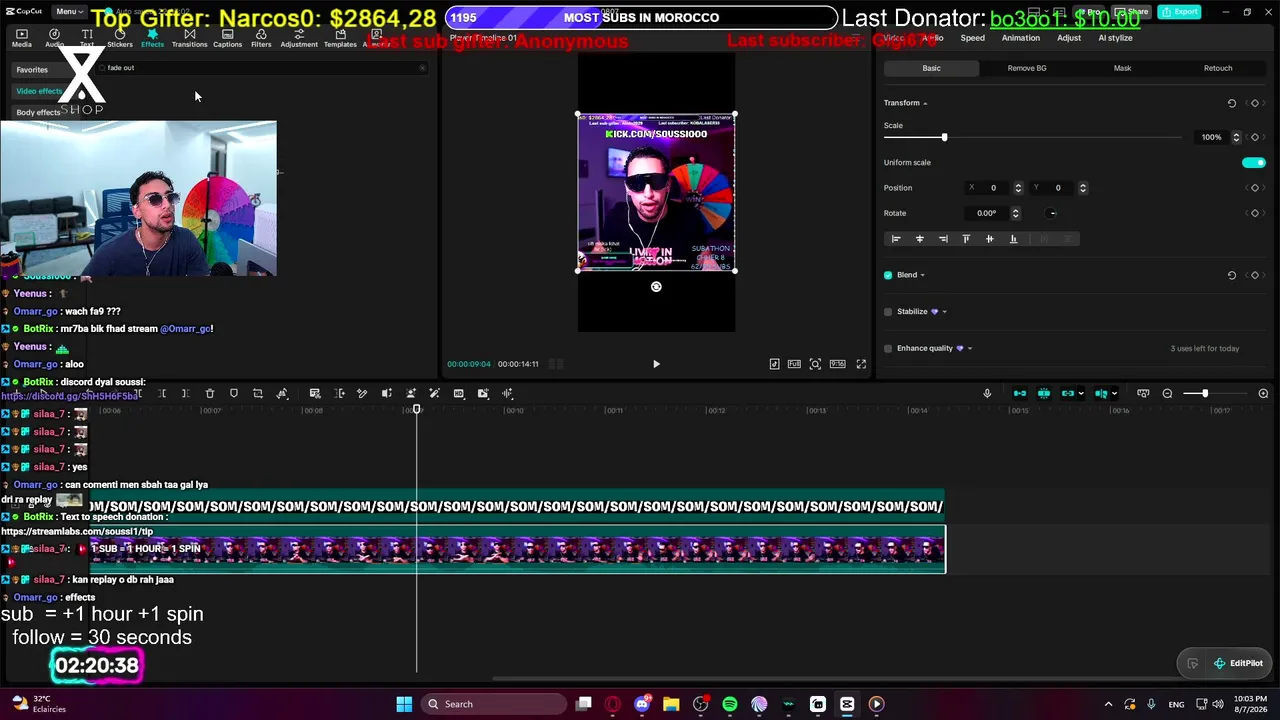Open the Templates panel icon
1280x720 pixels.
point(340,38)
